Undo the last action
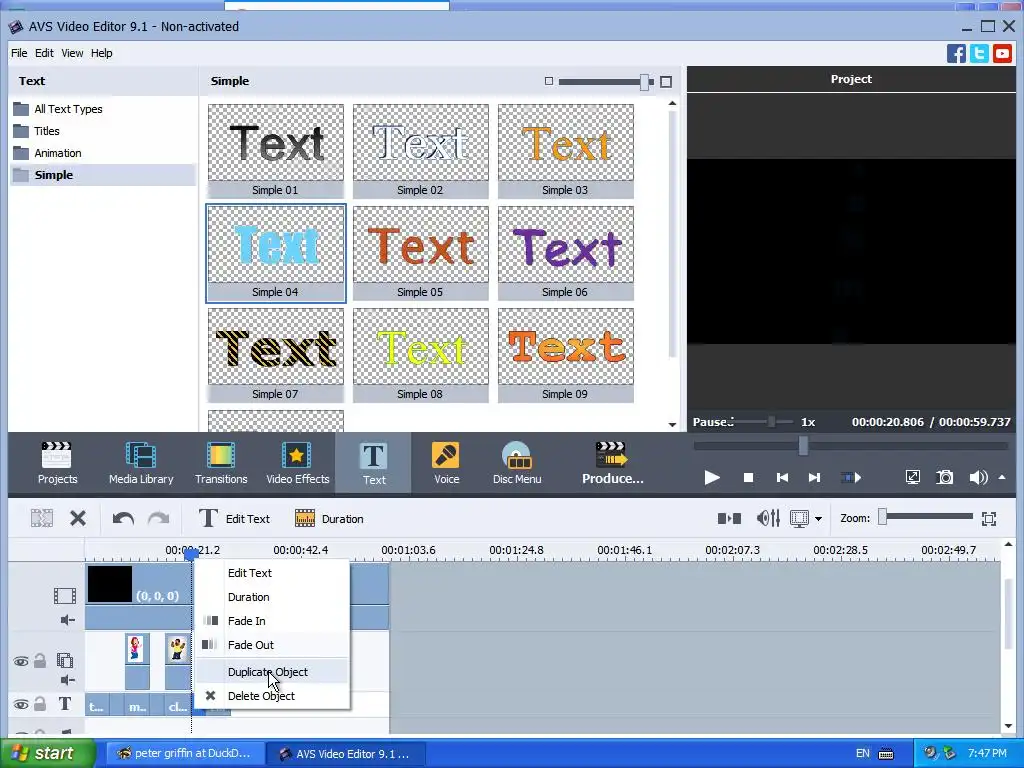The height and width of the screenshot is (768, 1024). (x=123, y=519)
